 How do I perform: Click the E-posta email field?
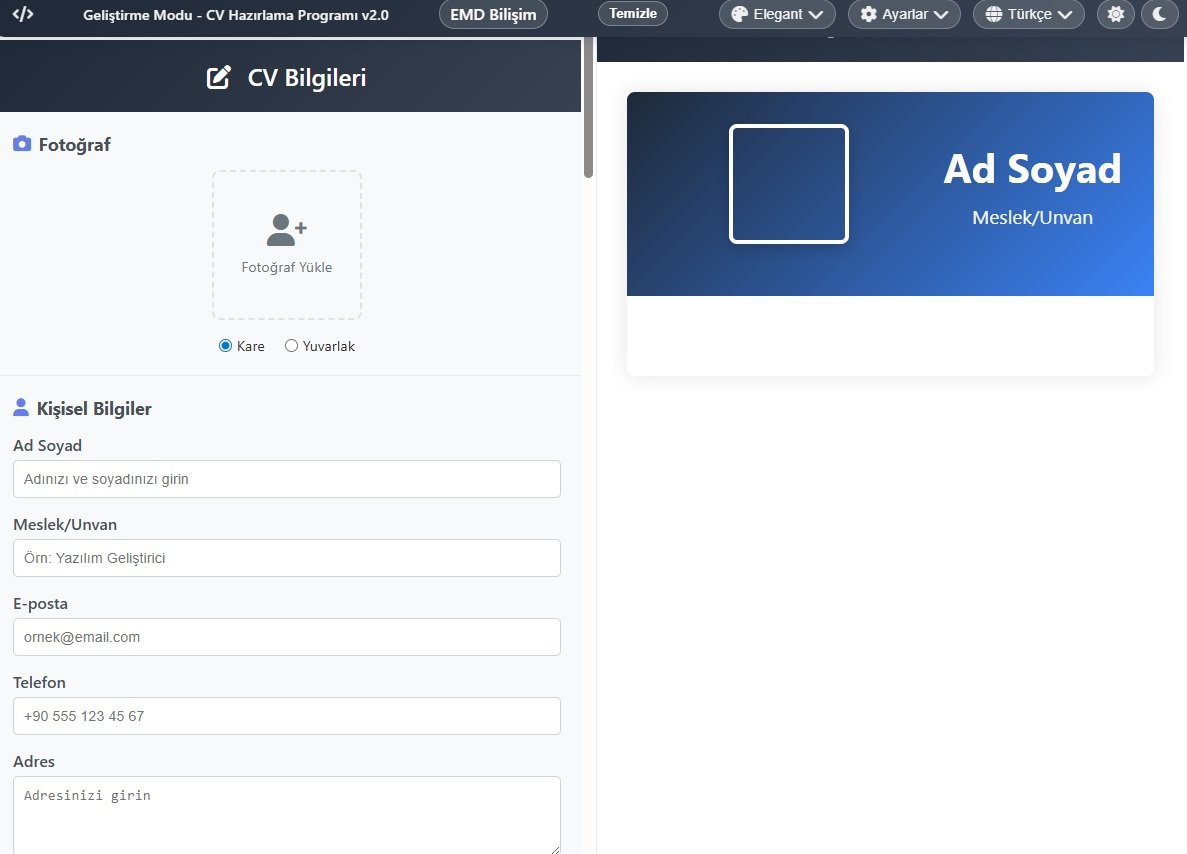pyautogui.click(x=286, y=637)
